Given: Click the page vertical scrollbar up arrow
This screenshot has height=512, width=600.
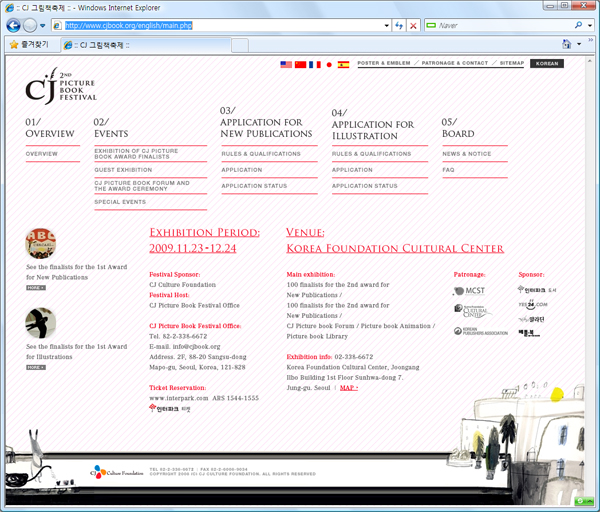Looking at the screenshot, I should (x=590, y=61).
